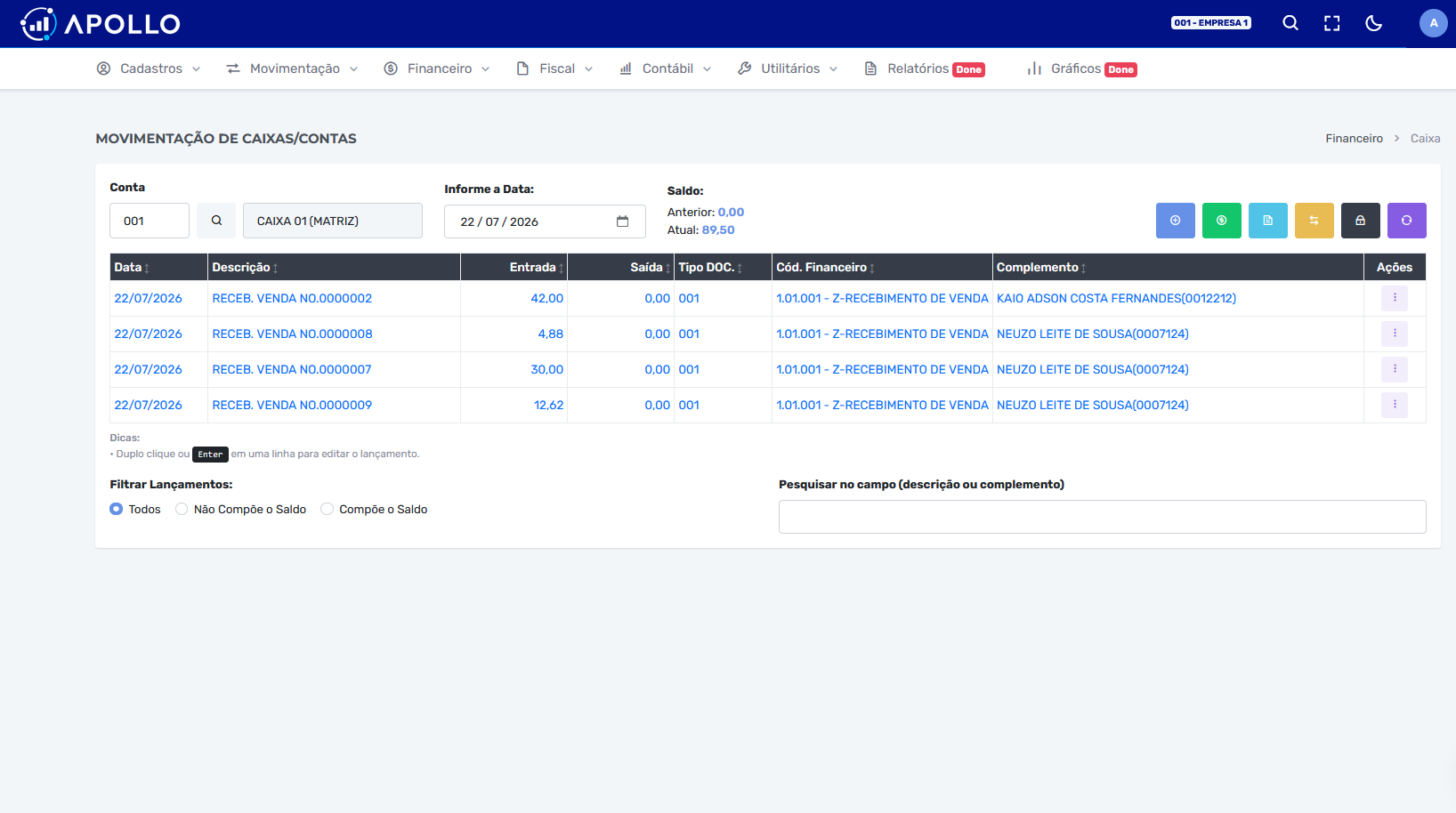This screenshot has height=813, width=1456.
Task: Click the Entrada value 42,00
Action: click(546, 298)
